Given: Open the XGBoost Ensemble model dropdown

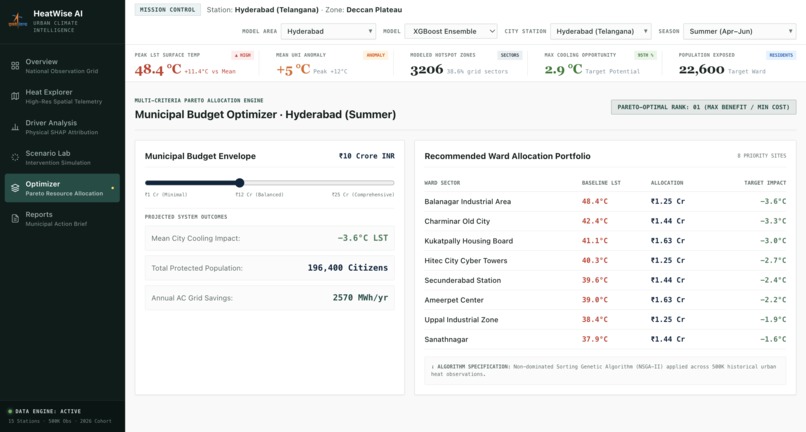Looking at the screenshot, I should point(451,31).
